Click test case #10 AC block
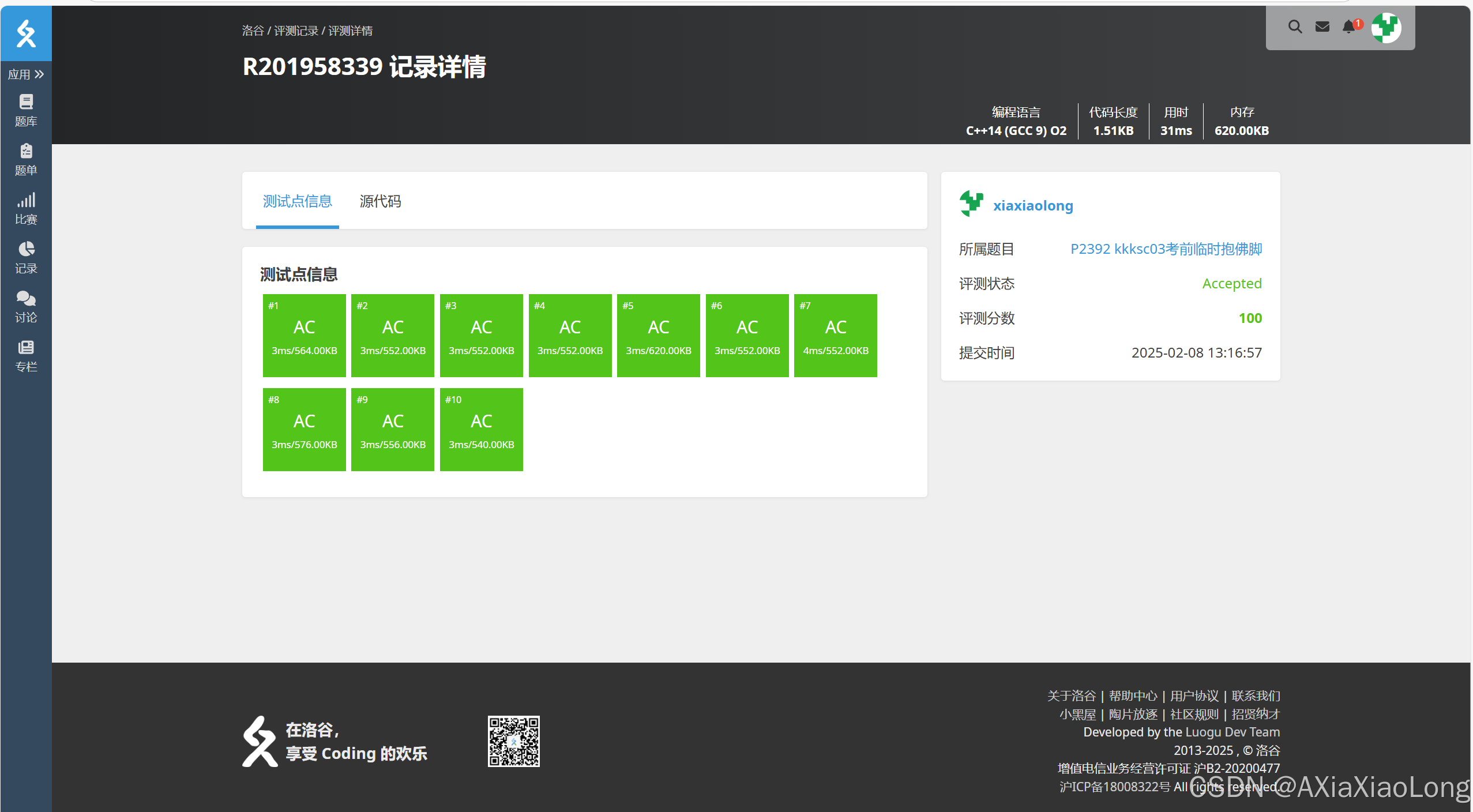This screenshot has height=812, width=1473. point(481,430)
